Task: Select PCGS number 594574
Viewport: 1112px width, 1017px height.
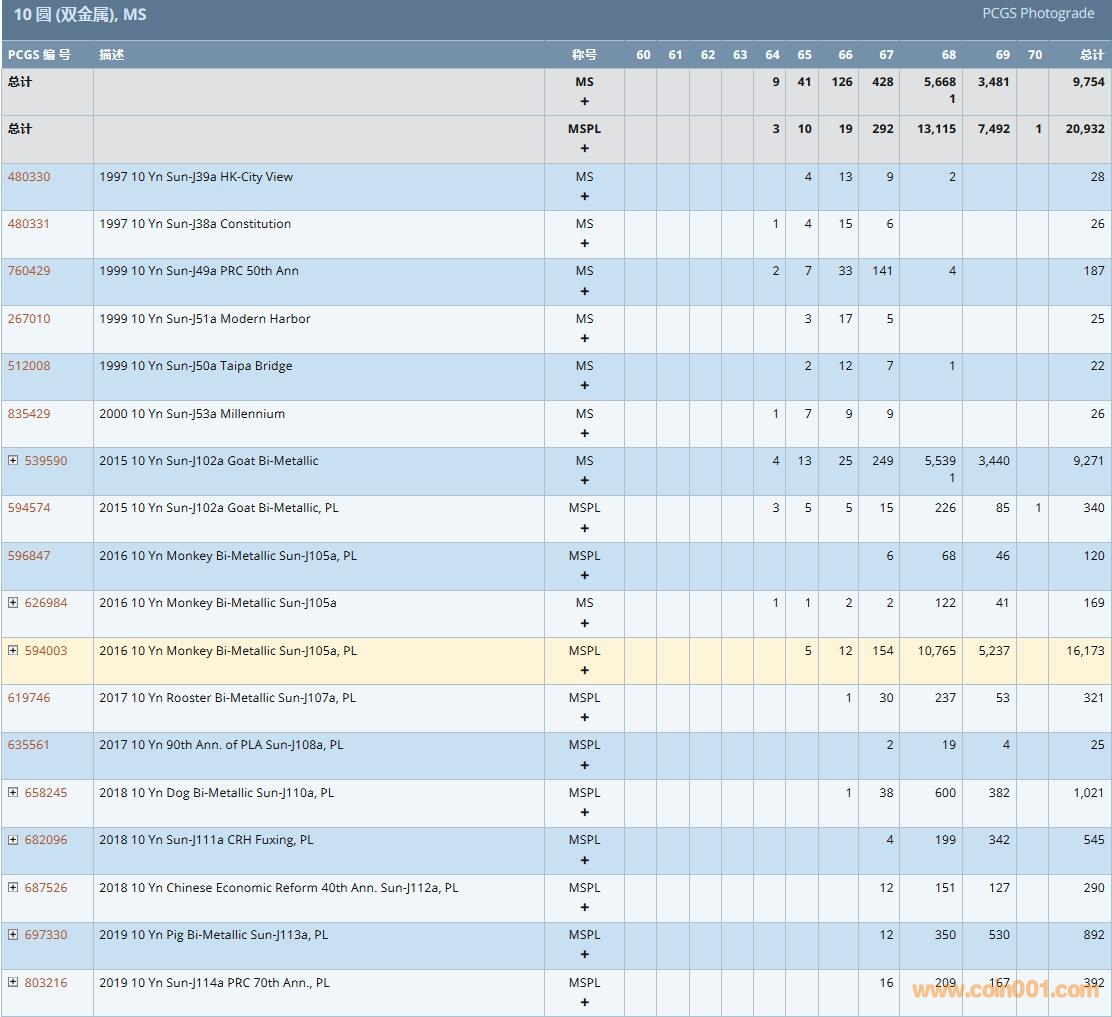Action: (x=29, y=508)
